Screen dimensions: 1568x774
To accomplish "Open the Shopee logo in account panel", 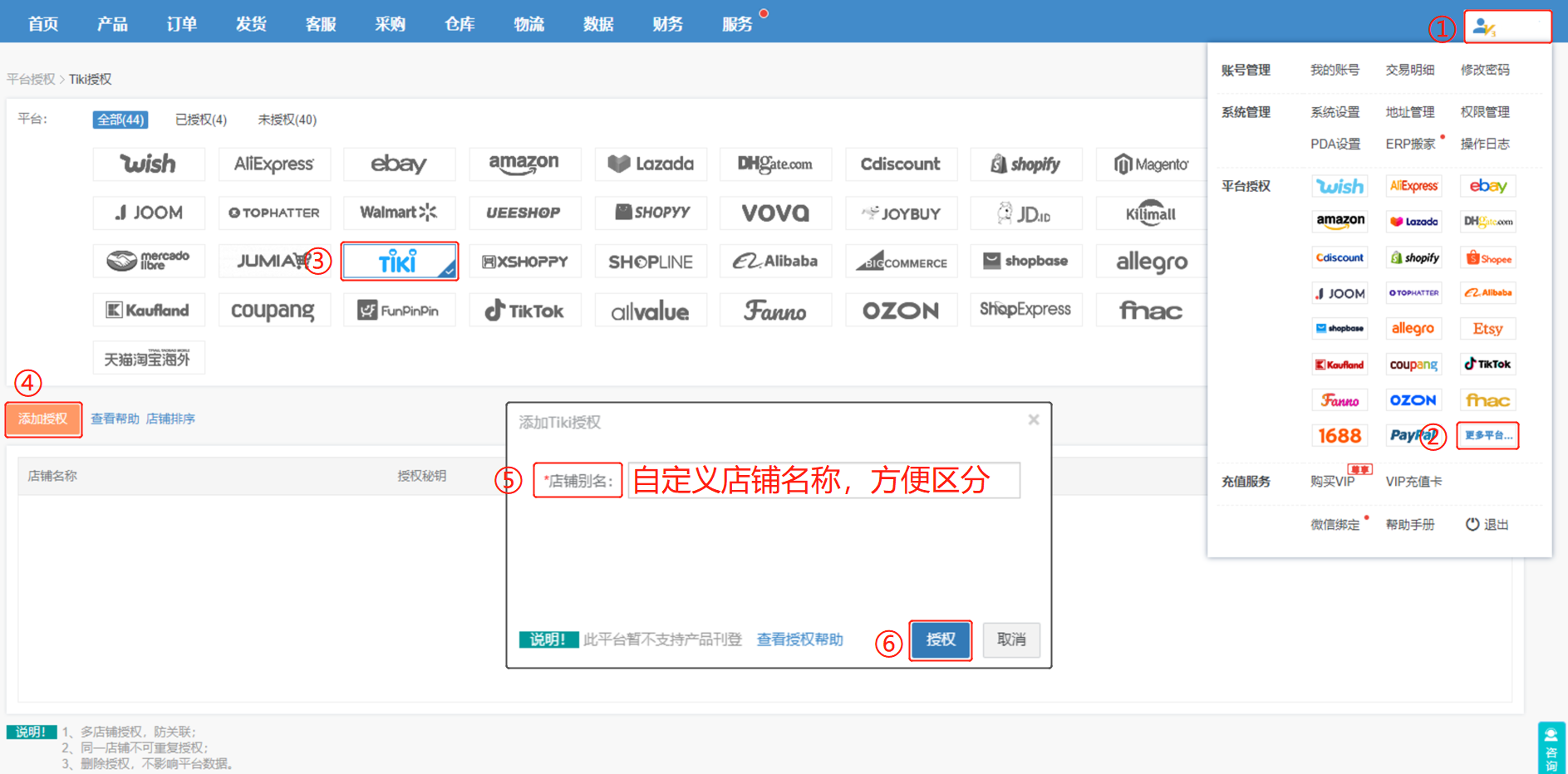I will pyautogui.click(x=1487, y=257).
